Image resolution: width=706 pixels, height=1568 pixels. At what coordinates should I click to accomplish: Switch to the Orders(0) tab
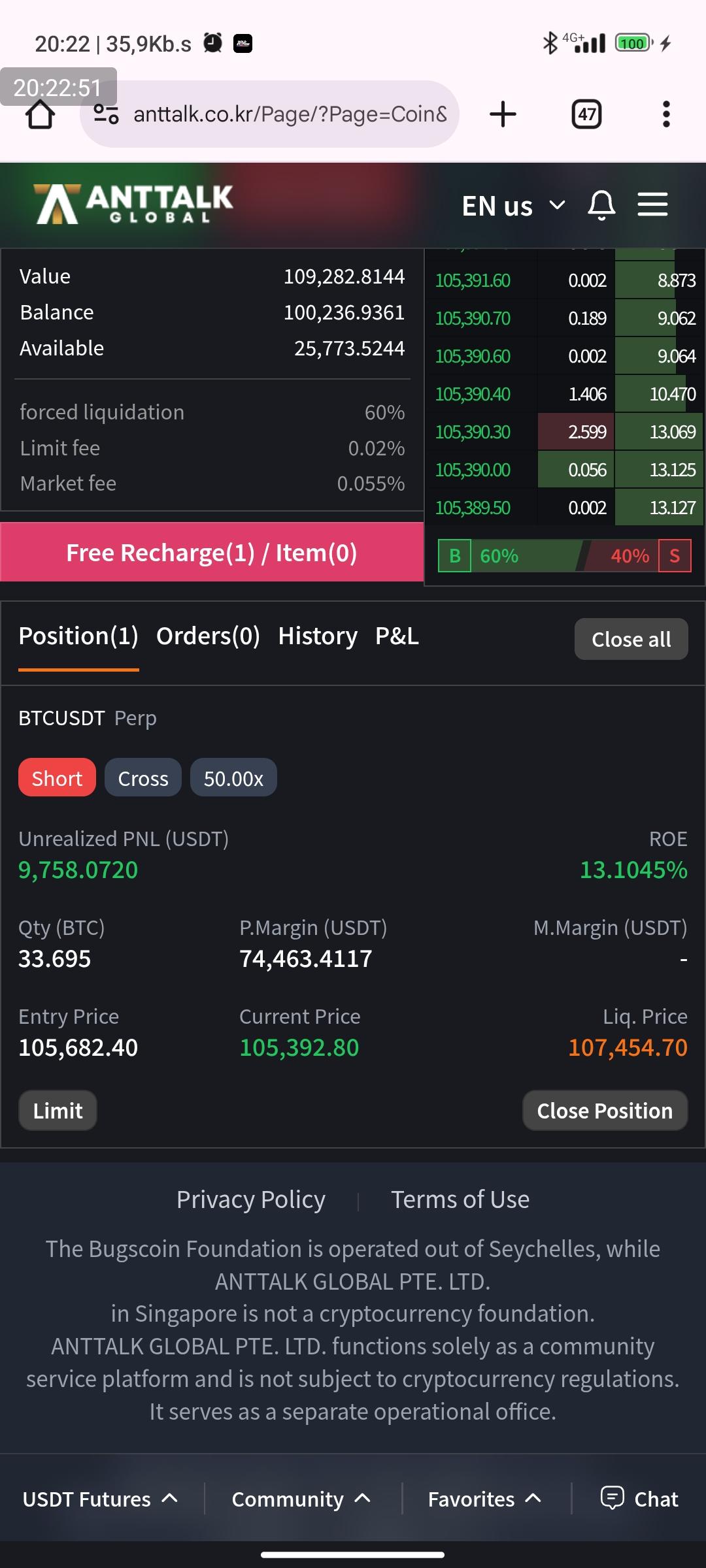208,636
